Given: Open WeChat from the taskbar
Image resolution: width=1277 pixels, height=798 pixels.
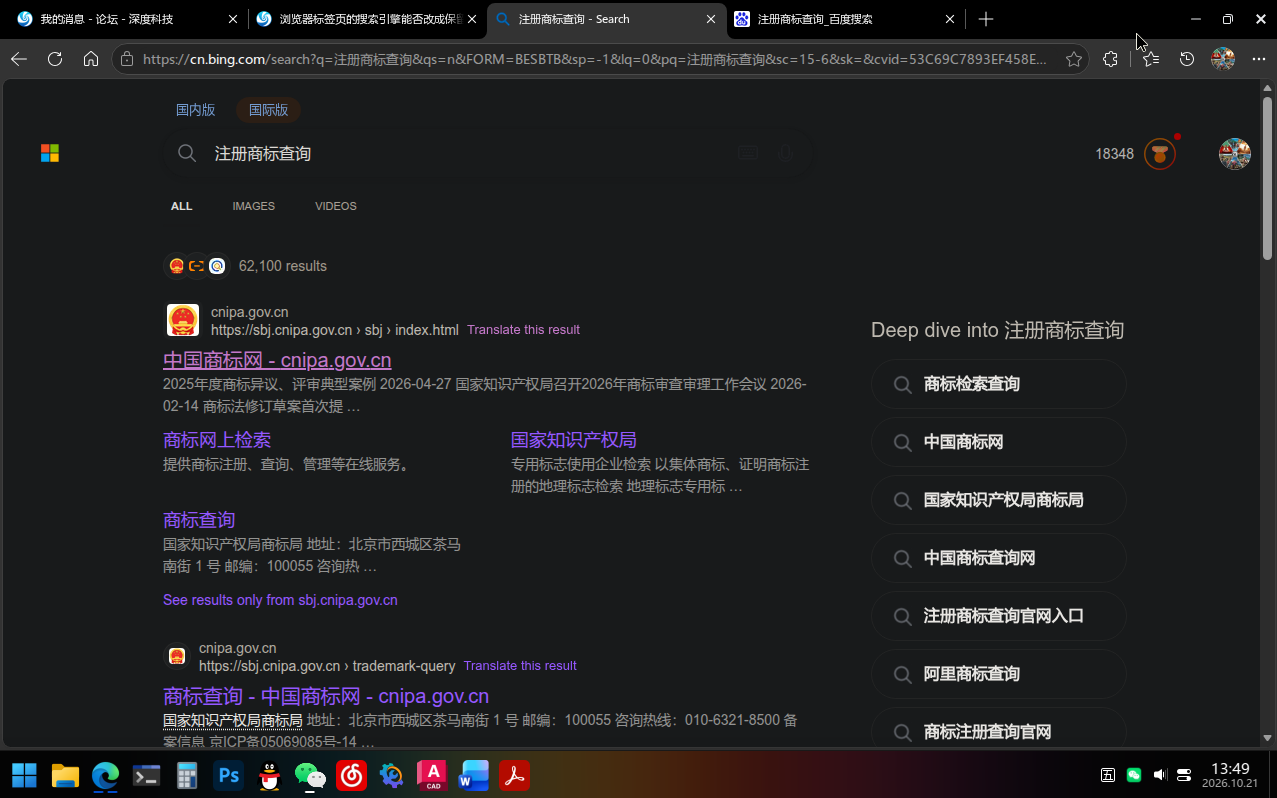Looking at the screenshot, I should 310,775.
